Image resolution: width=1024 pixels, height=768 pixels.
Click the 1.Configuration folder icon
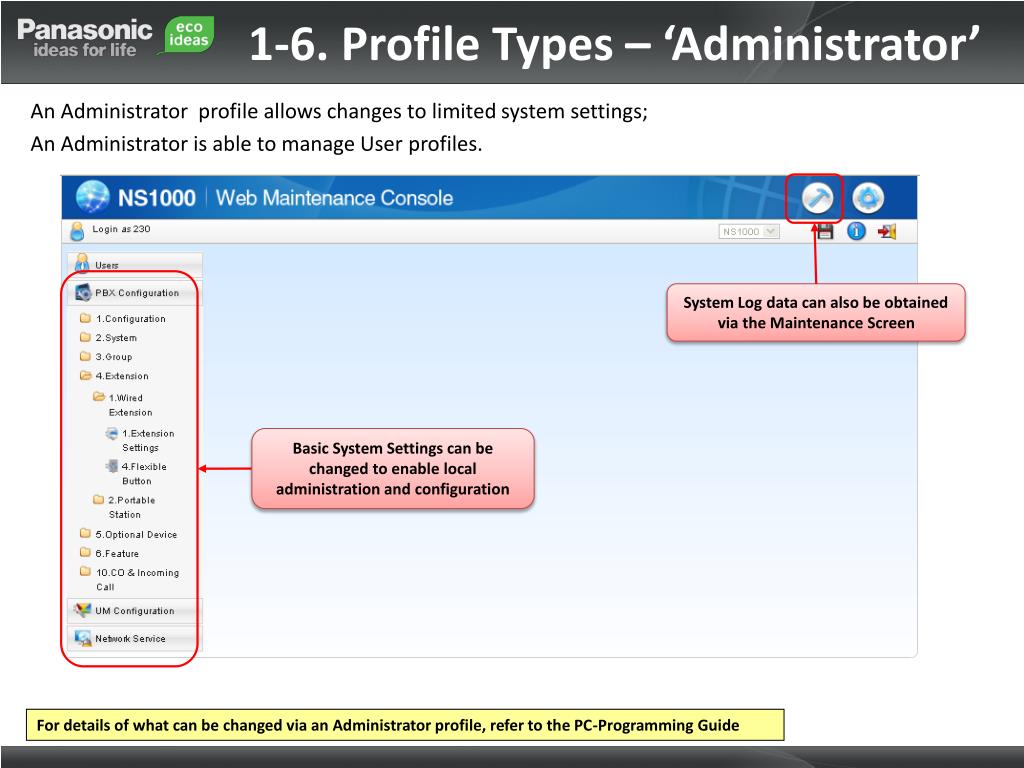tap(85, 318)
